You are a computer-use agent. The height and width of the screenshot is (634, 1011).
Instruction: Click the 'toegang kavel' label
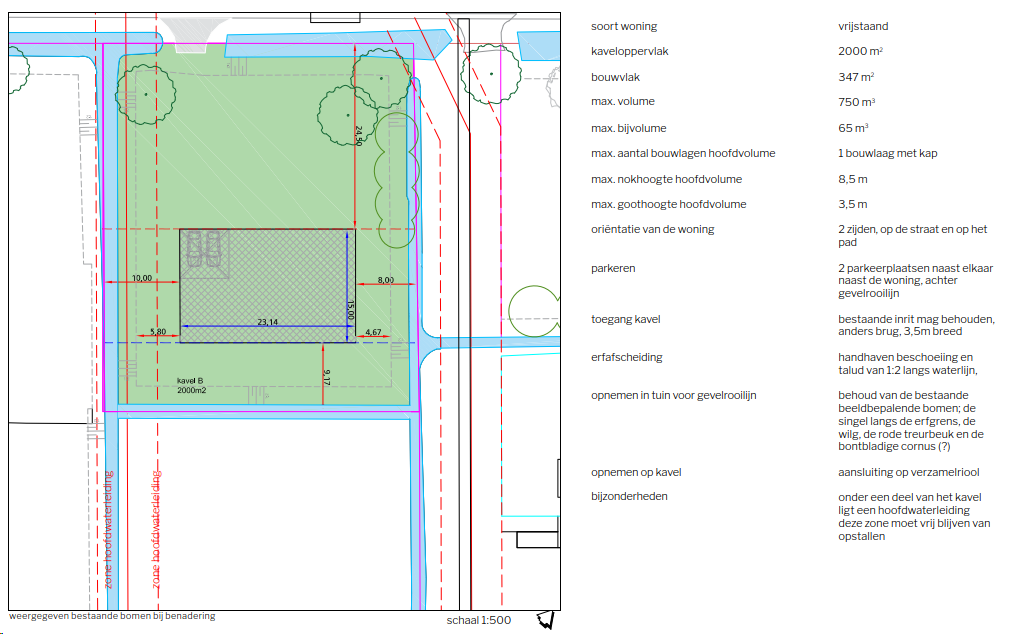[x=625, y=319]
